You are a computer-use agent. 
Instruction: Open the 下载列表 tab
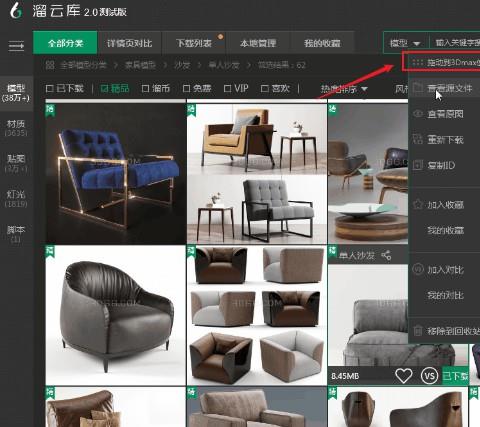coord(194,43)
